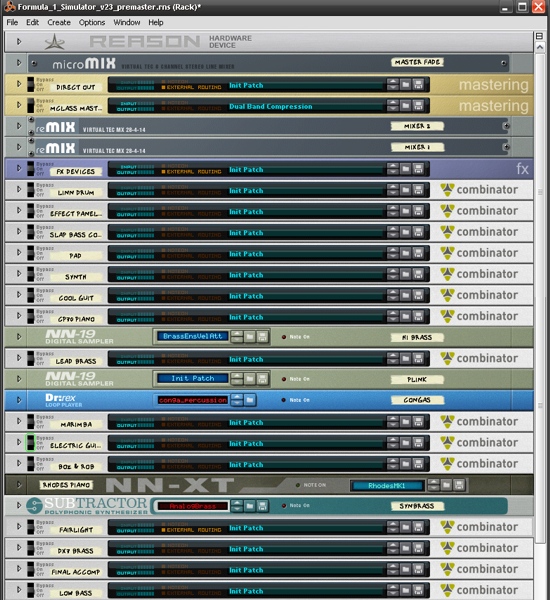The height and width of the screenshot is (600, 550).
Task: Click the rack vertical scrollbar up arrow
Action: (x=540, y=47)
